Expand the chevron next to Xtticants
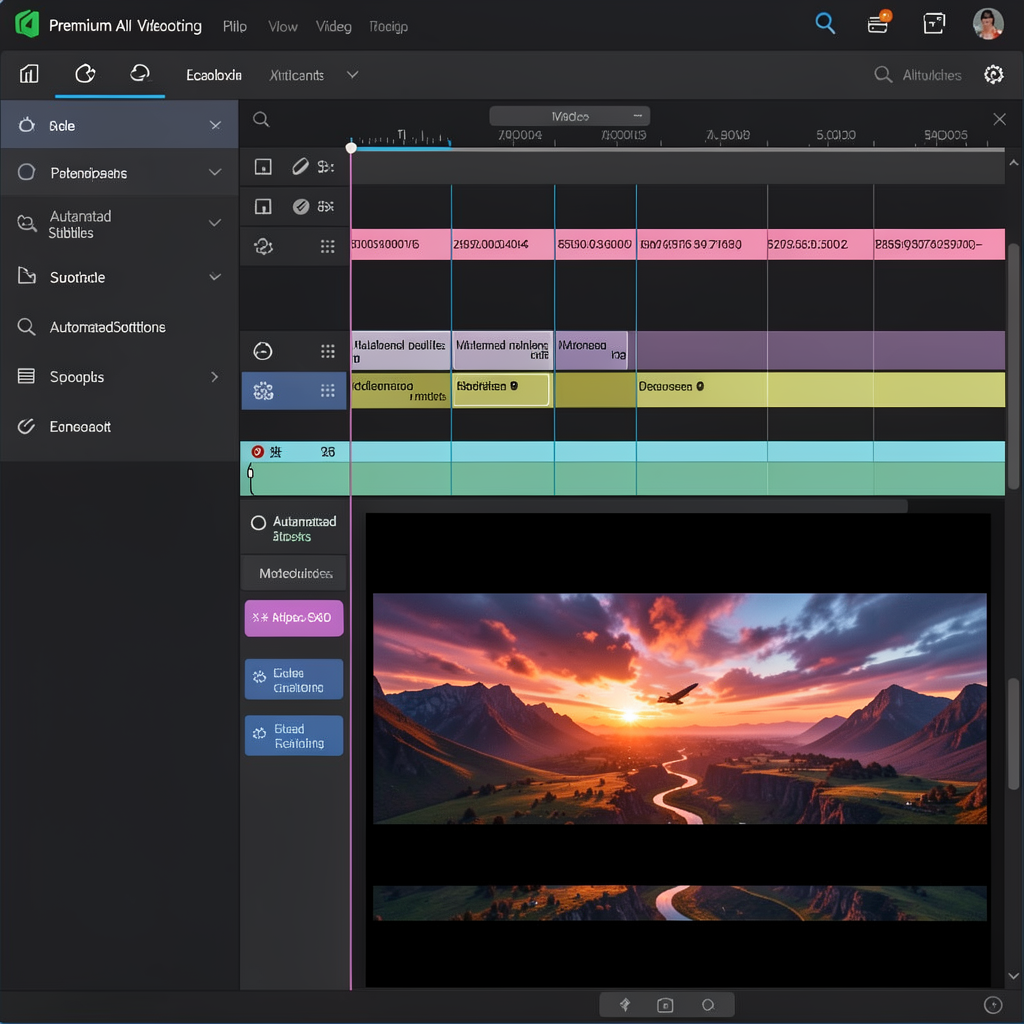 pos(352,74)
